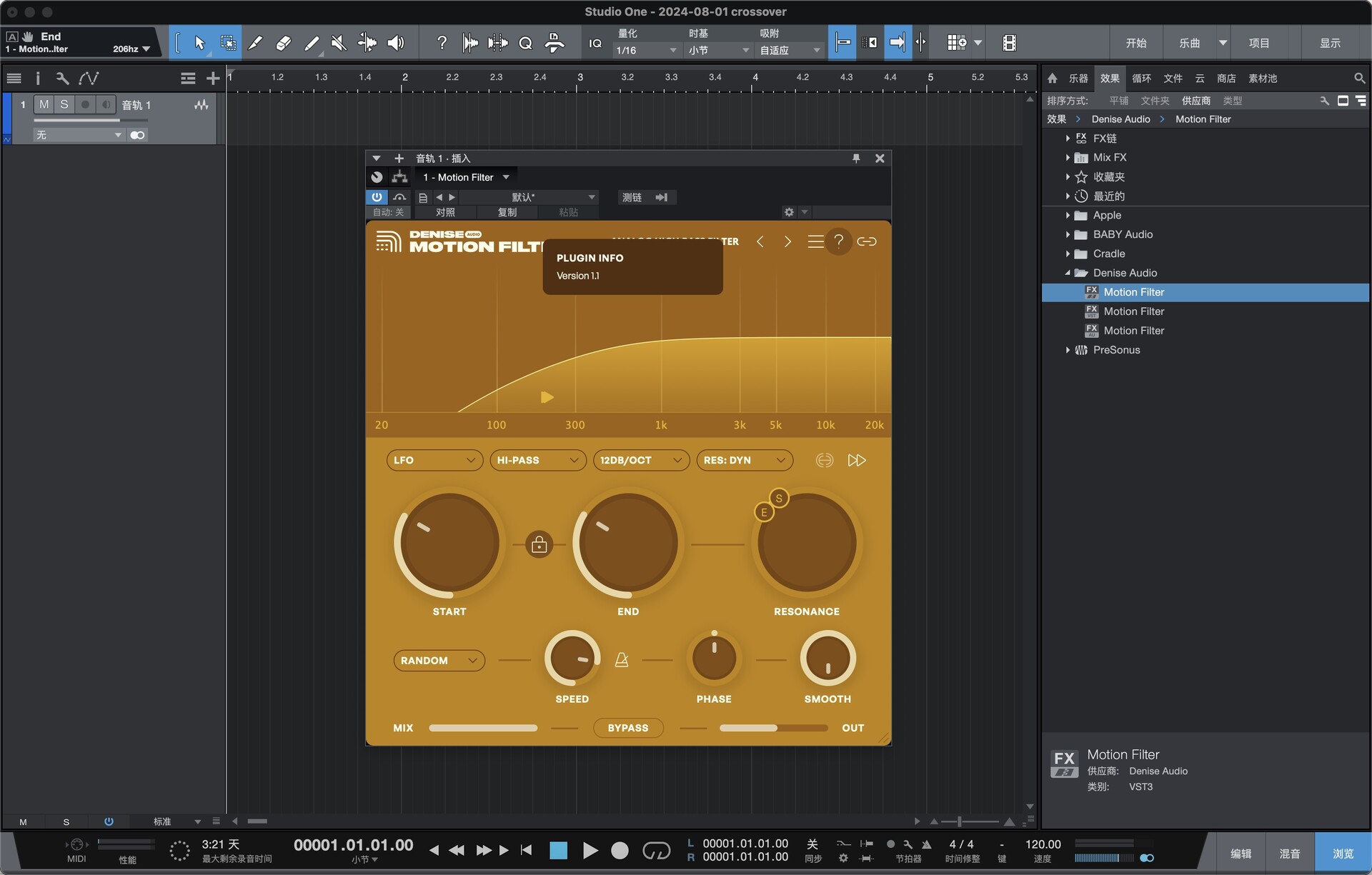Open the Motion Filter hamburger menu

pyautogui.click(x=815, y=241)
